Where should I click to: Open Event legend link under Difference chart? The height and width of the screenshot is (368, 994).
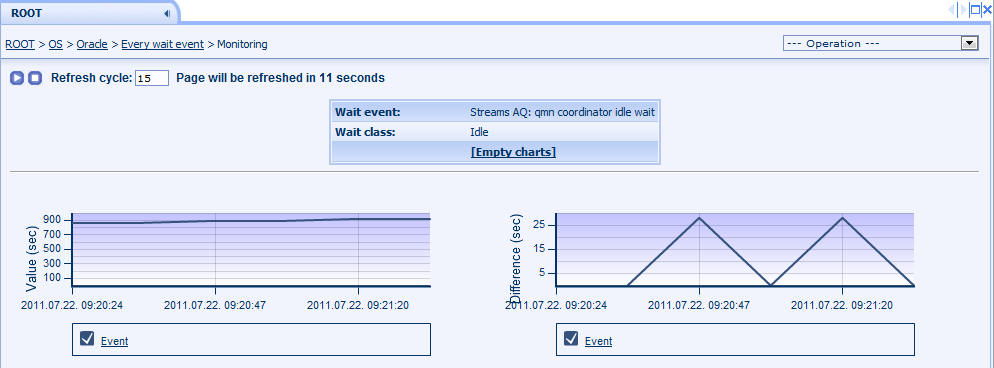click(x=598, y=341)
